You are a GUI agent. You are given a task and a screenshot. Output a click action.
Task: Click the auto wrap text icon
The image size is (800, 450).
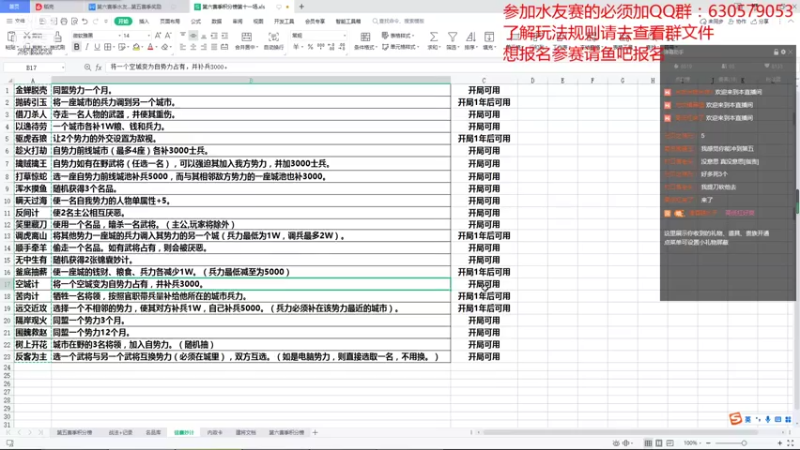coord(273,37)
